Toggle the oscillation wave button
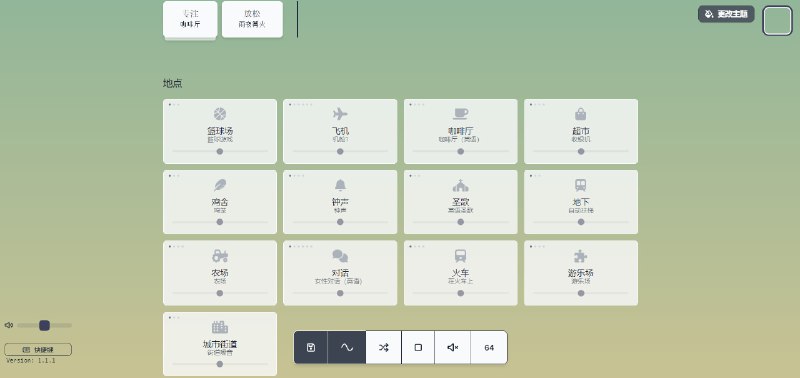Viewport: 800px width, 378px height. tap(346, 347)
